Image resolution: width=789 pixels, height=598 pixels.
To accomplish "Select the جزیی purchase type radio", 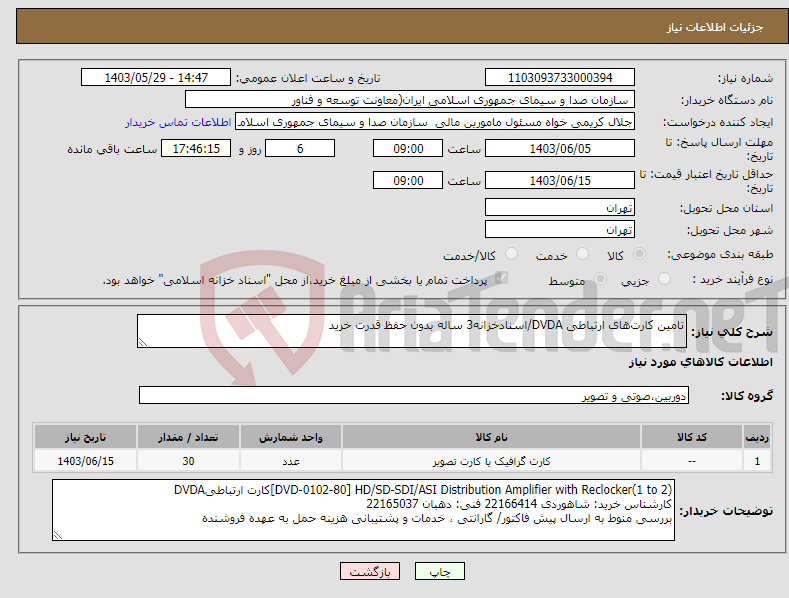I will coord(664,279).
